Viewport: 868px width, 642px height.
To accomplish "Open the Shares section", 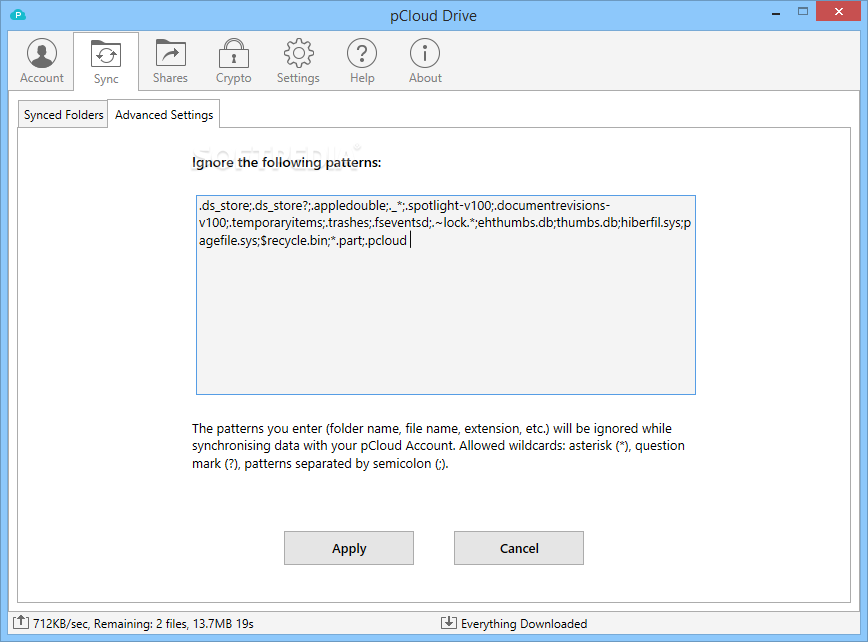I will (x=170, y=61).
